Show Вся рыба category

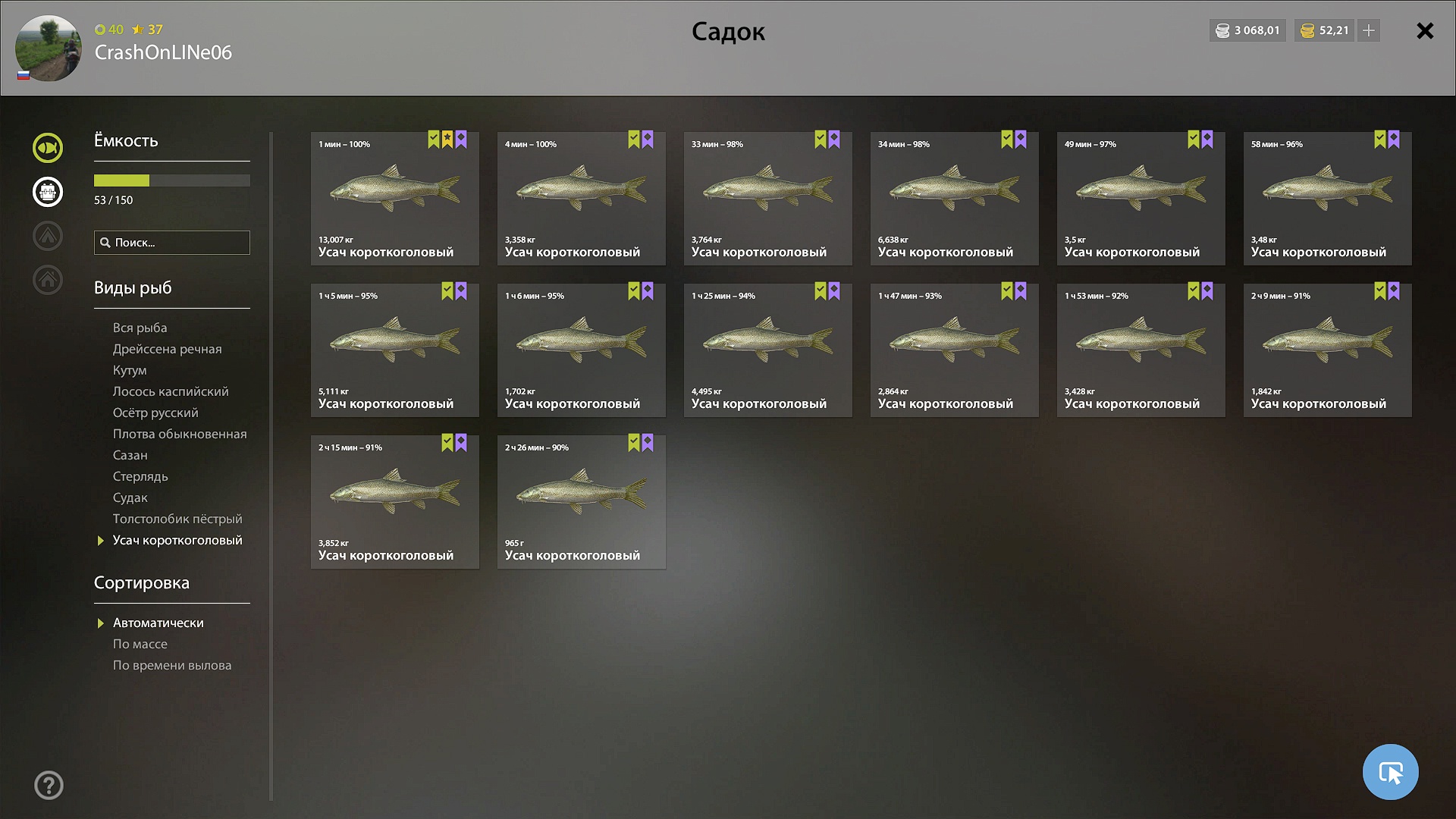(140, 328)
